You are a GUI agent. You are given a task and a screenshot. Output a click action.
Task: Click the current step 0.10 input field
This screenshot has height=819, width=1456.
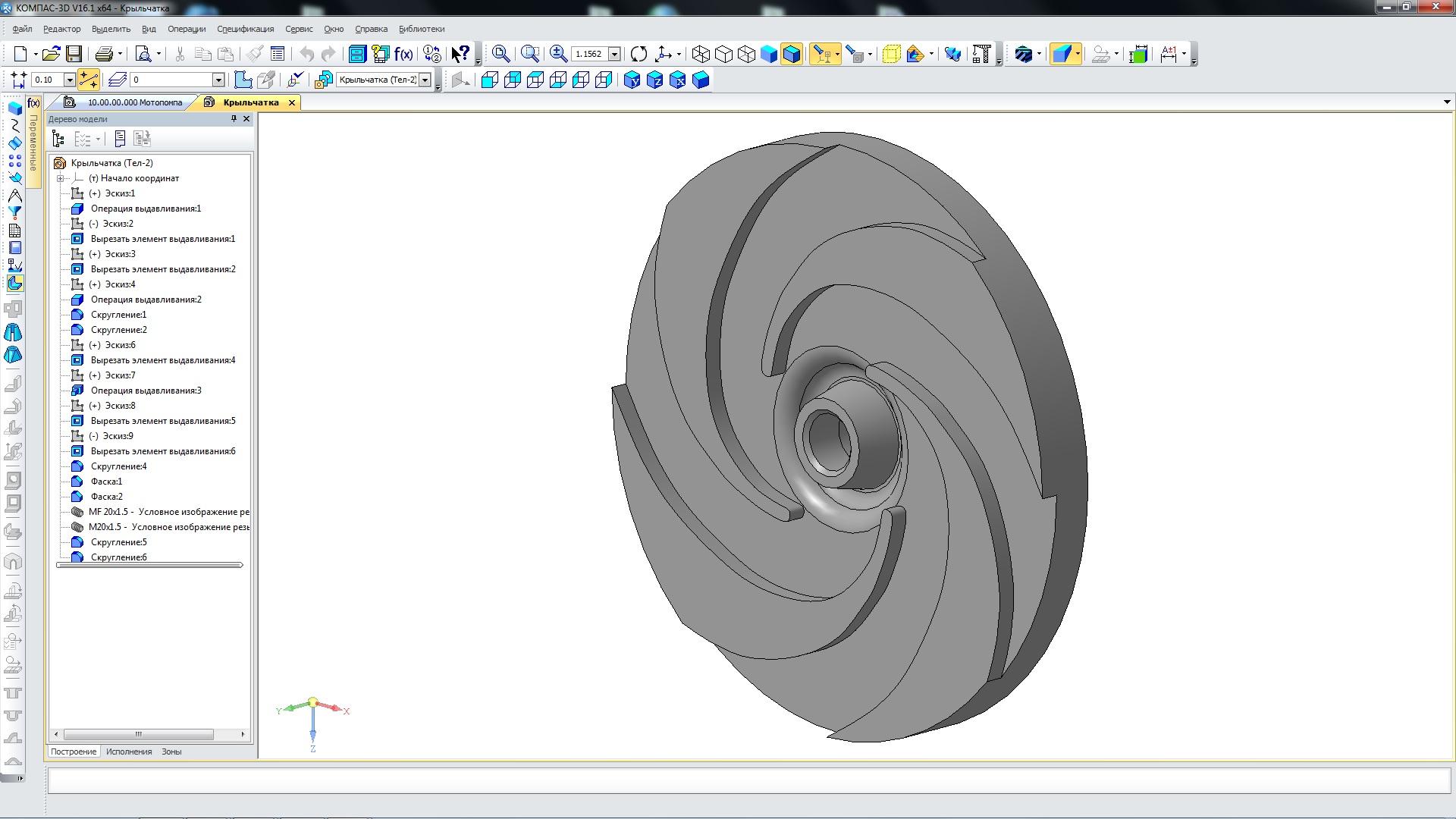pyautogui.click(x=47, y=80)
